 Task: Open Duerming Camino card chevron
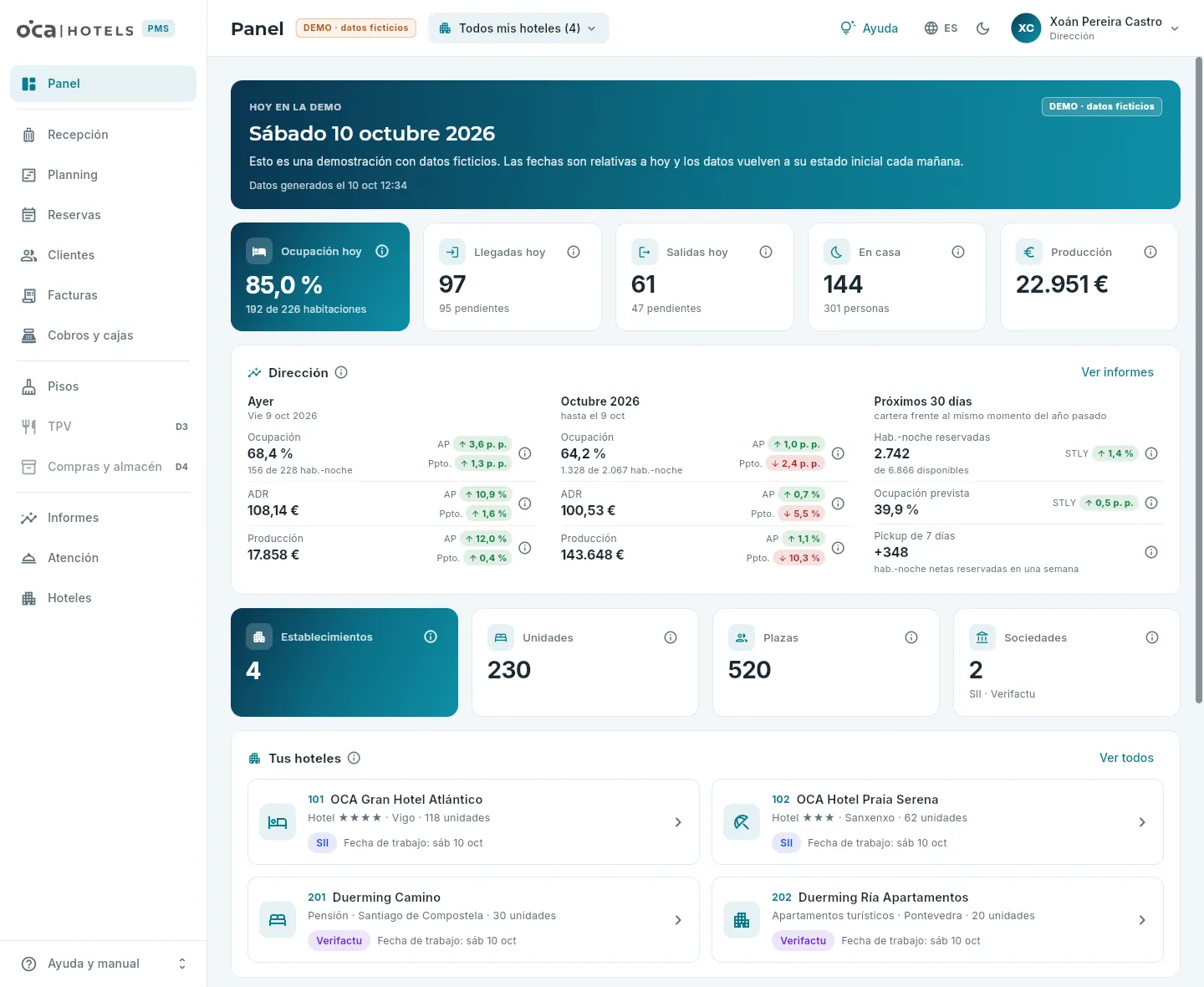678,920
